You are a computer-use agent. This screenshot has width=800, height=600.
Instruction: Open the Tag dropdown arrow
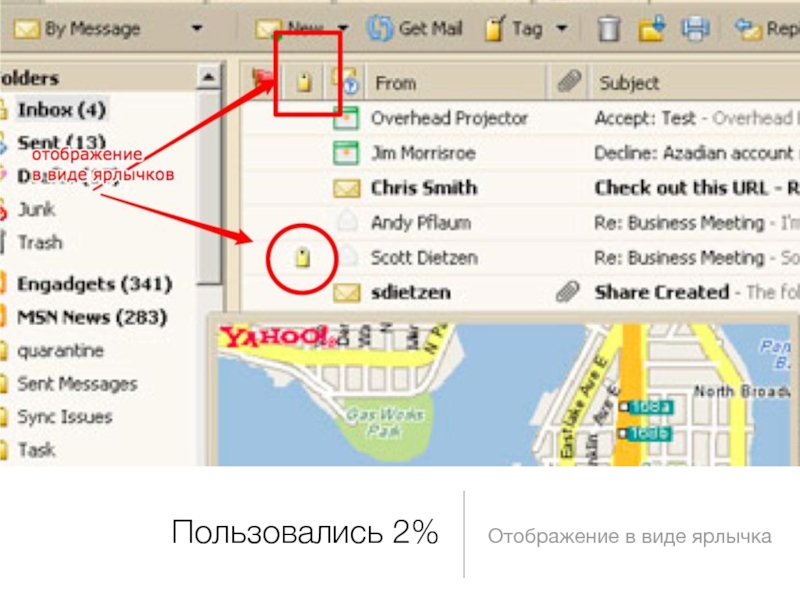pyautogui.click(x=562, y=28)
